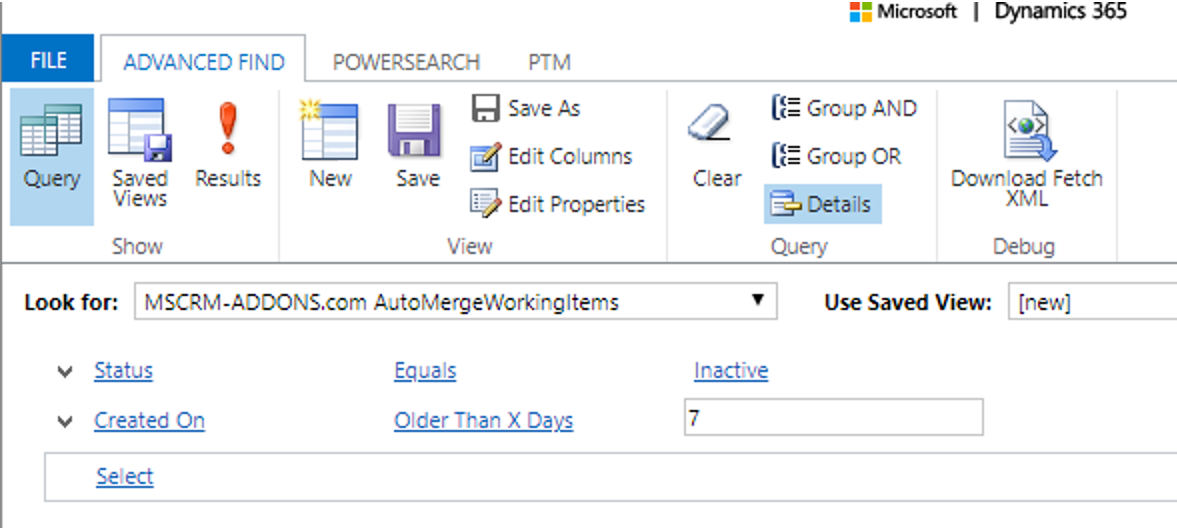Click Download Fetch XML
This screenshot has width=1177, height=528.
pyautogui.click(x=1027, y=156)
